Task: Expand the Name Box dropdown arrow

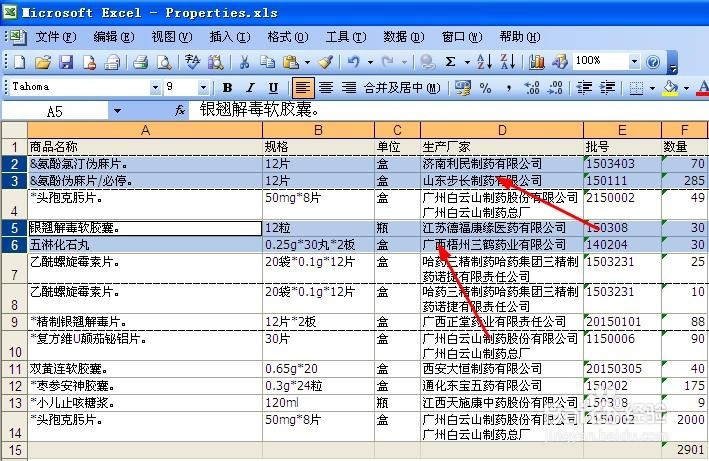Action: [117, 111]
